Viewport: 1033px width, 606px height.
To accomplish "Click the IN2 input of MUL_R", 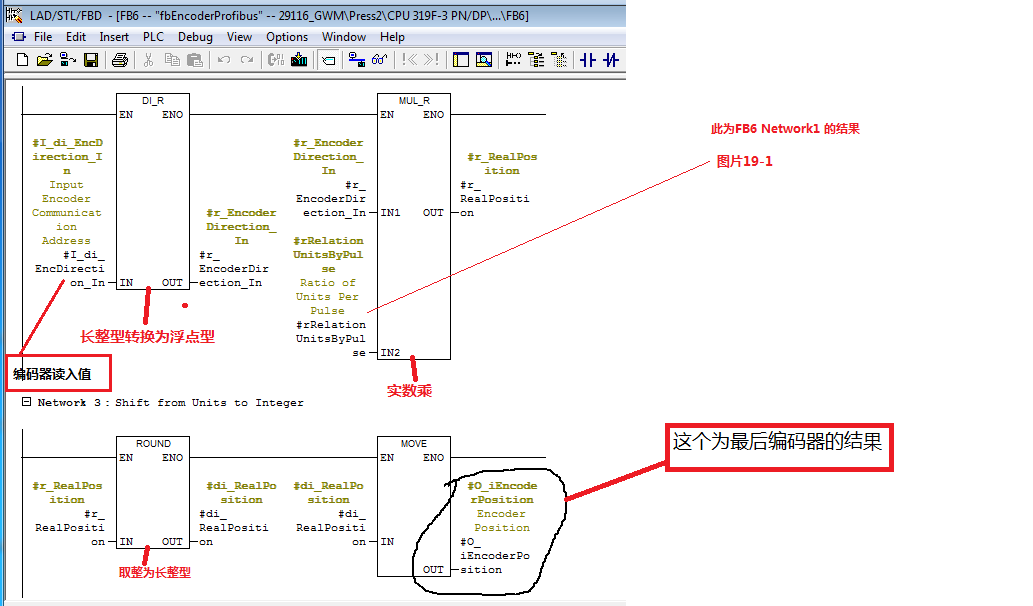I will pos(390,353).
